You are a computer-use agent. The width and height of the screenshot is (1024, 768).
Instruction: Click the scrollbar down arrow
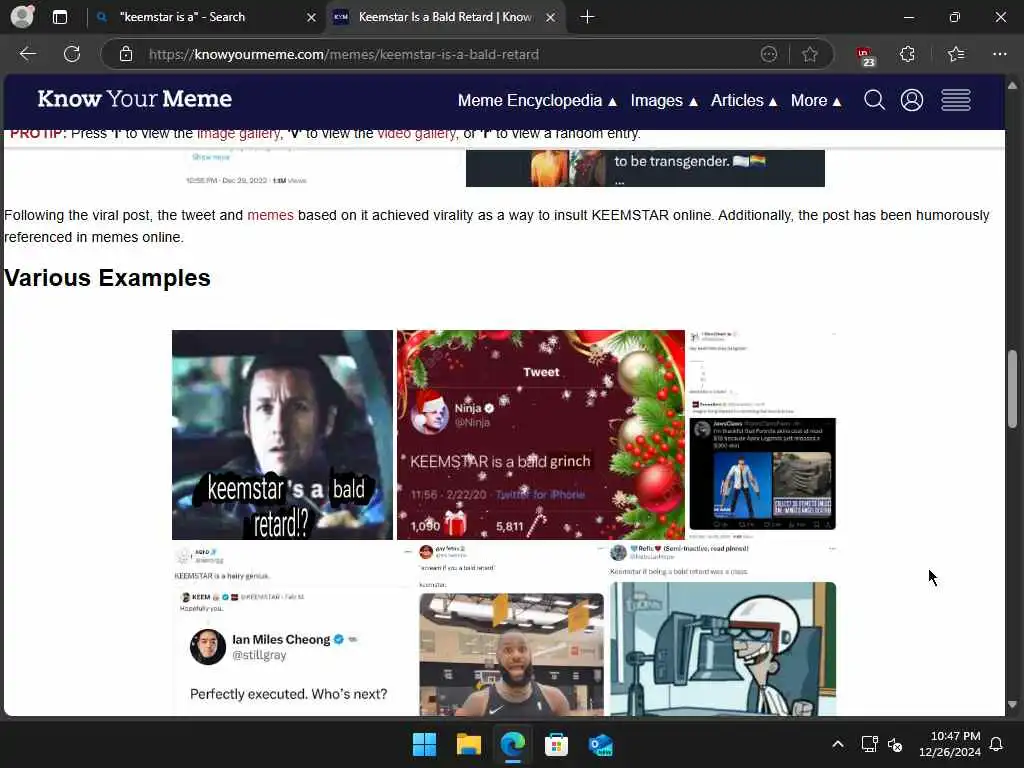pos(1012,705)
